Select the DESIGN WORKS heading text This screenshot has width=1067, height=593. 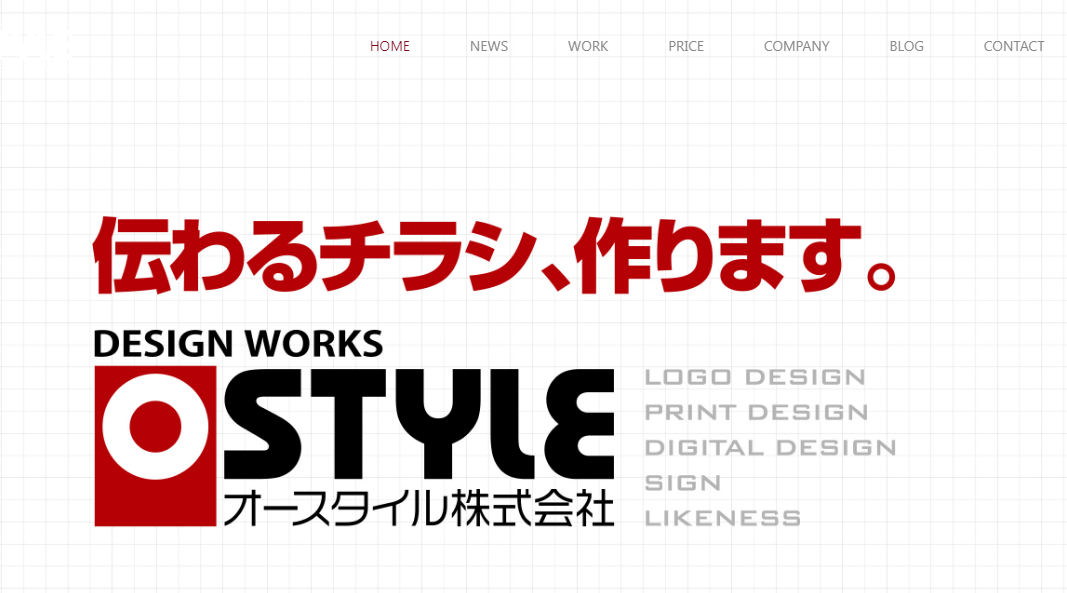(238, 343)
